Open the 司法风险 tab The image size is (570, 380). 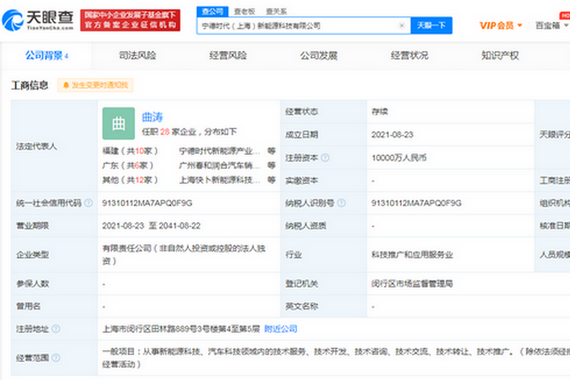137,55
